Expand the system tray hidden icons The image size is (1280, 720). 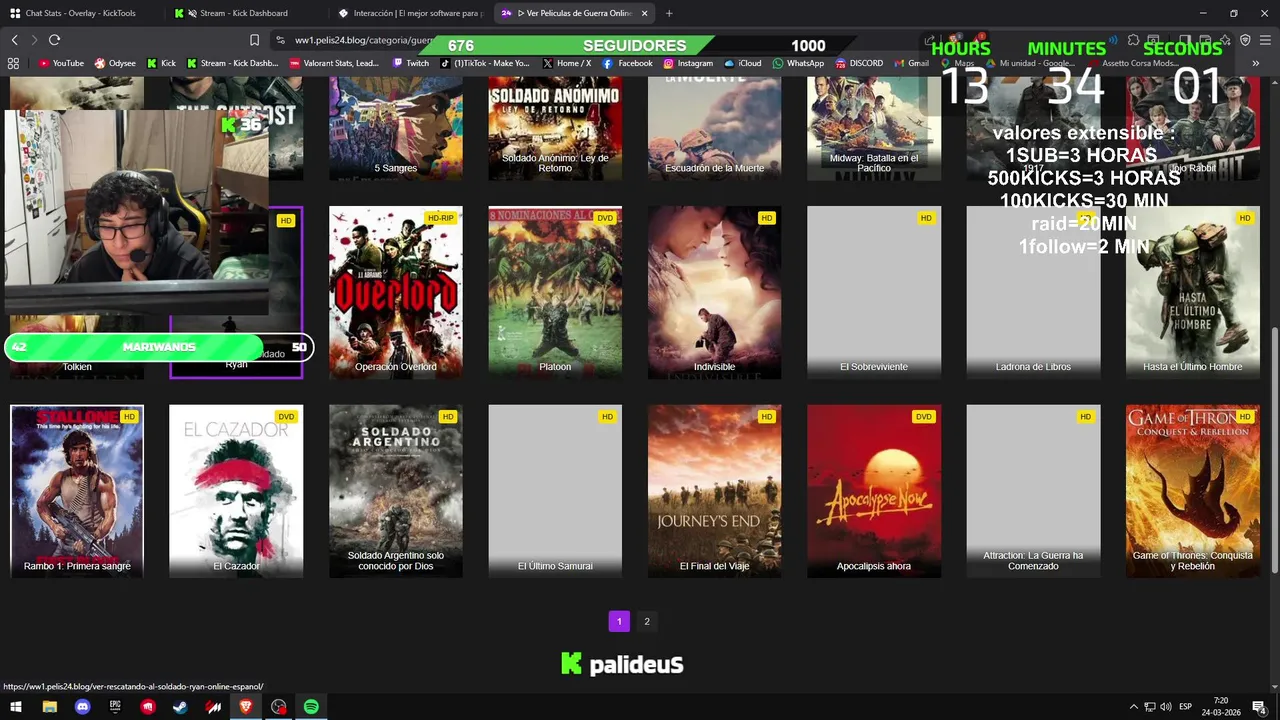click(x=1133, y=707)
